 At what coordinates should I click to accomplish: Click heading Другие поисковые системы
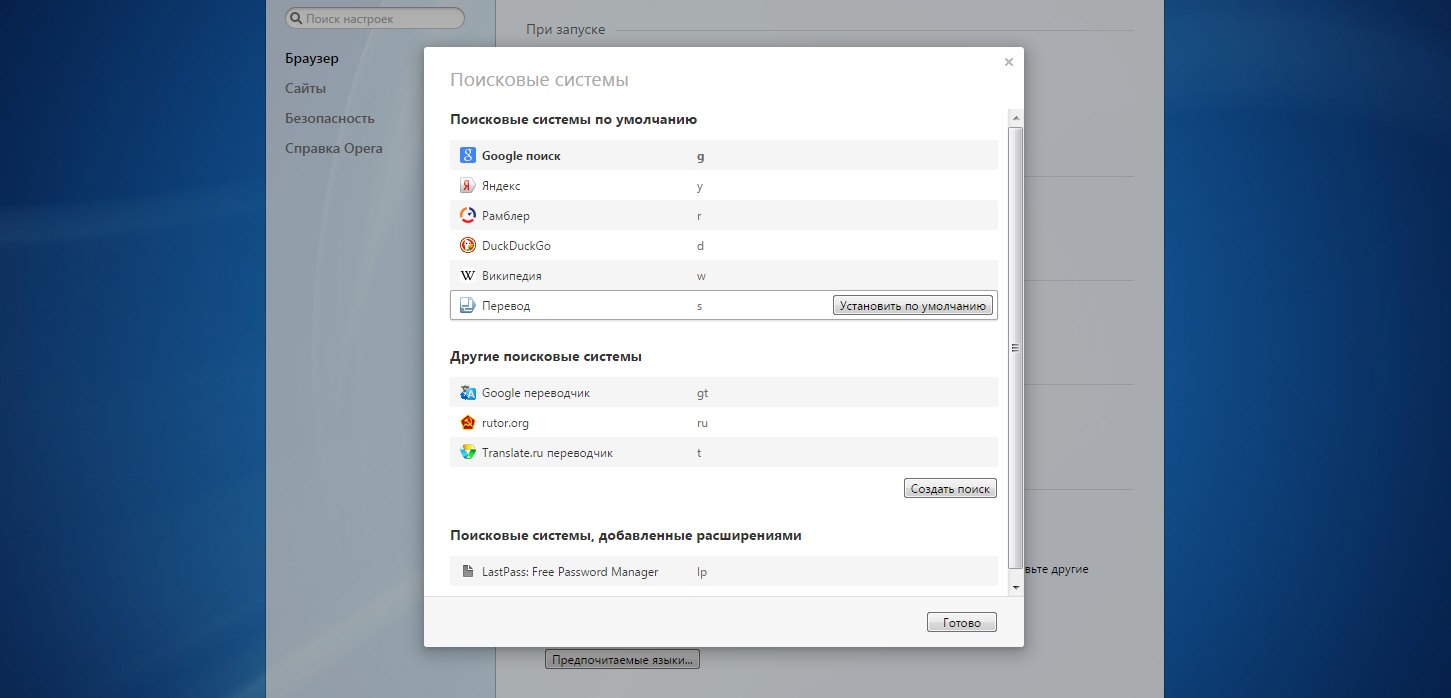(x=546, y=356)
